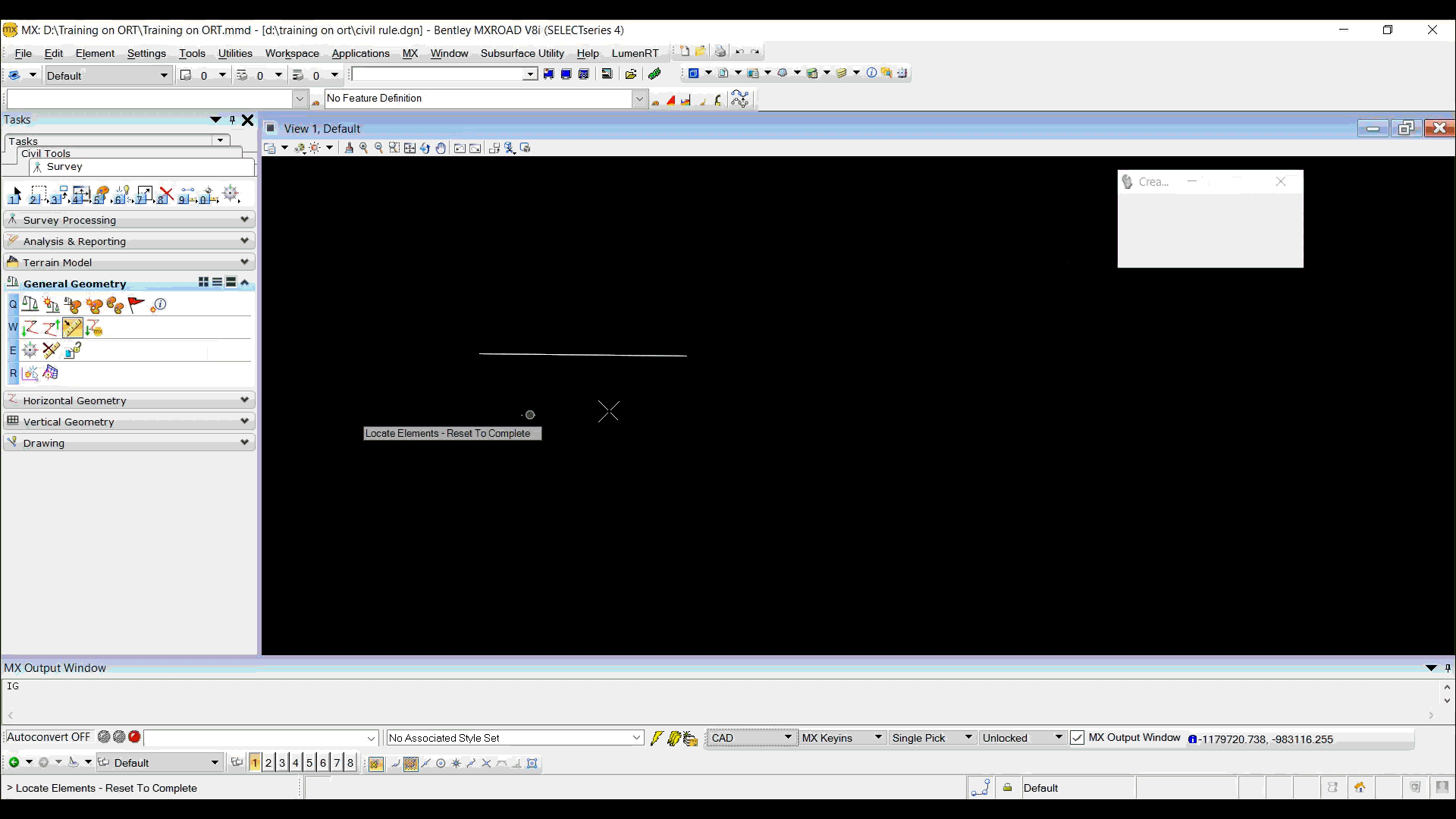Toggle view number 5 button
This screenshot has width=1456, height=819.
point(309,763)
